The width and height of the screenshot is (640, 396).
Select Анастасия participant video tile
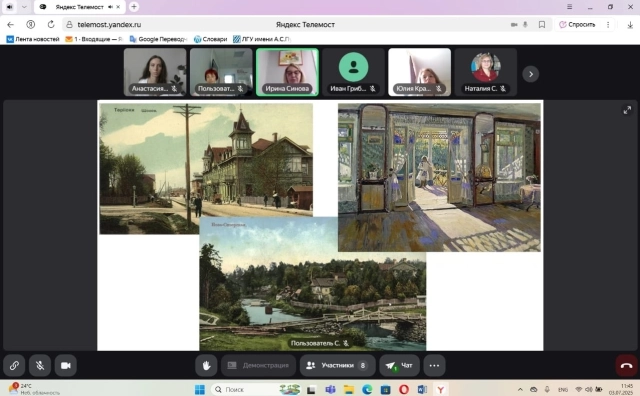coord(155,72)
